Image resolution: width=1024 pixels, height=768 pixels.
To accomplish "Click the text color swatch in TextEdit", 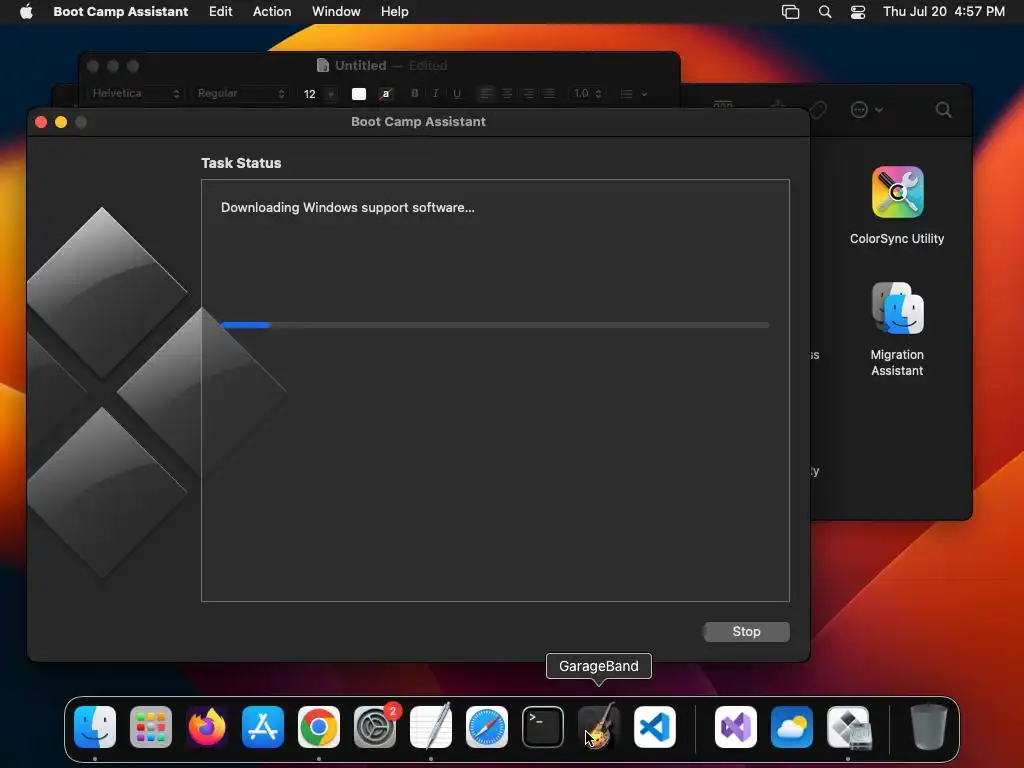I will tap(359, 94).
